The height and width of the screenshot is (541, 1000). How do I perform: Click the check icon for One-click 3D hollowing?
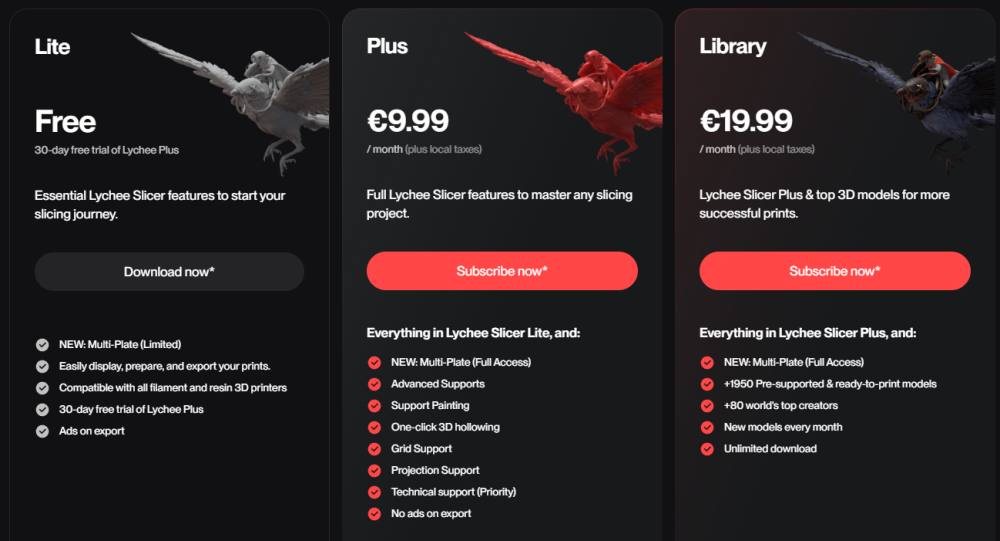pos(374,427)
